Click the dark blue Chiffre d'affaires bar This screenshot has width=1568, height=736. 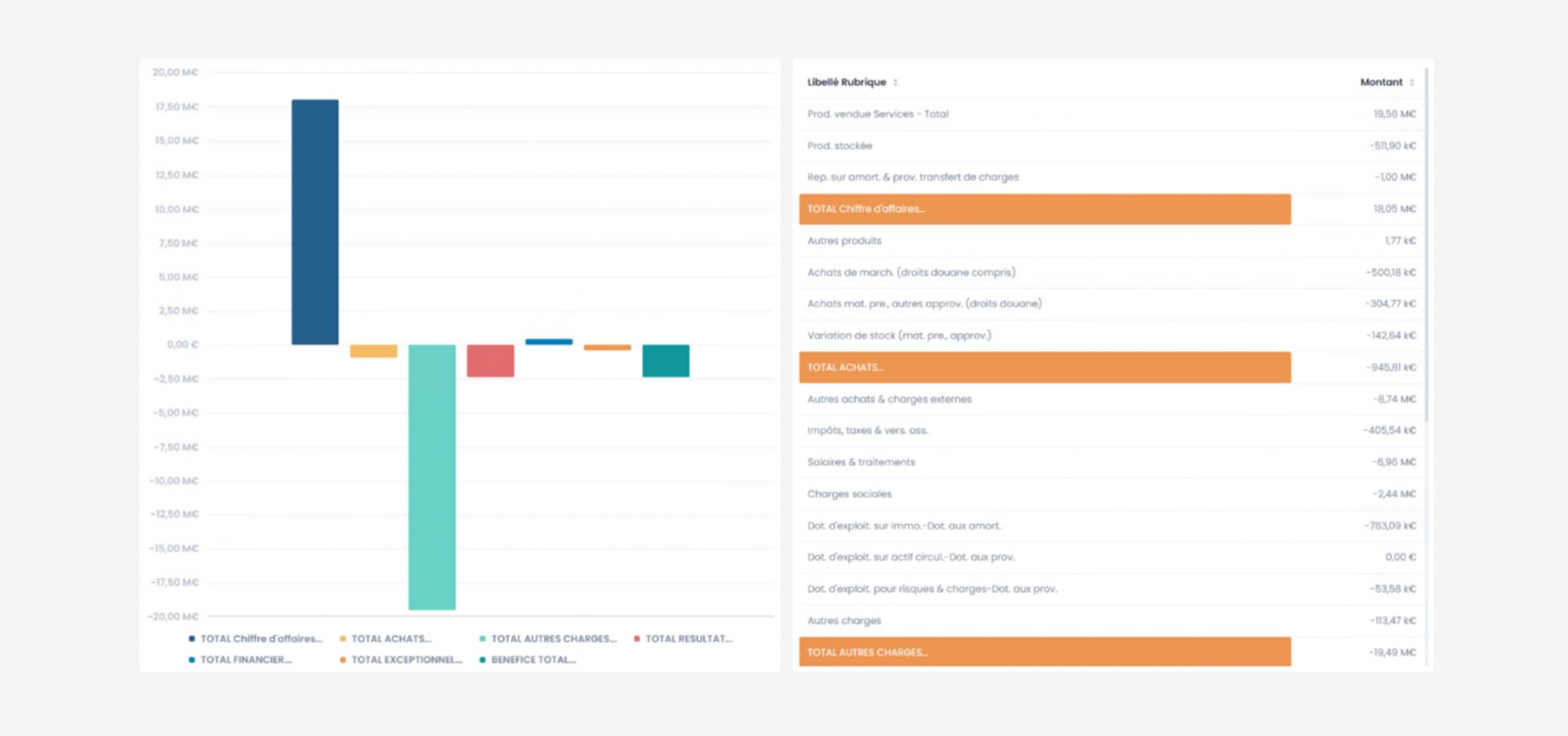(315, 222)
